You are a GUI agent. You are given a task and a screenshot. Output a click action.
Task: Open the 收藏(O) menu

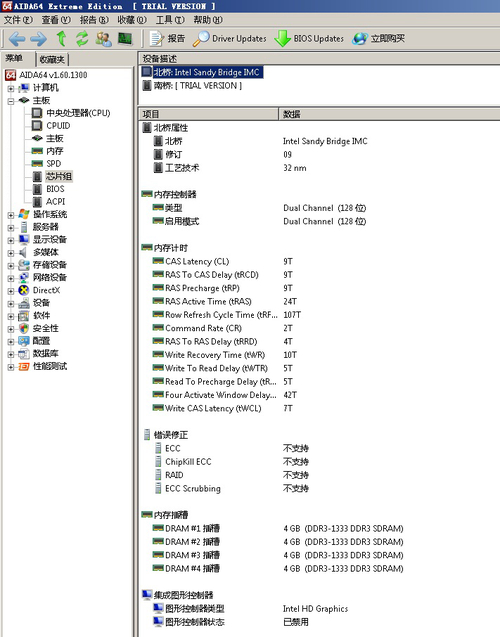[132, 20]
